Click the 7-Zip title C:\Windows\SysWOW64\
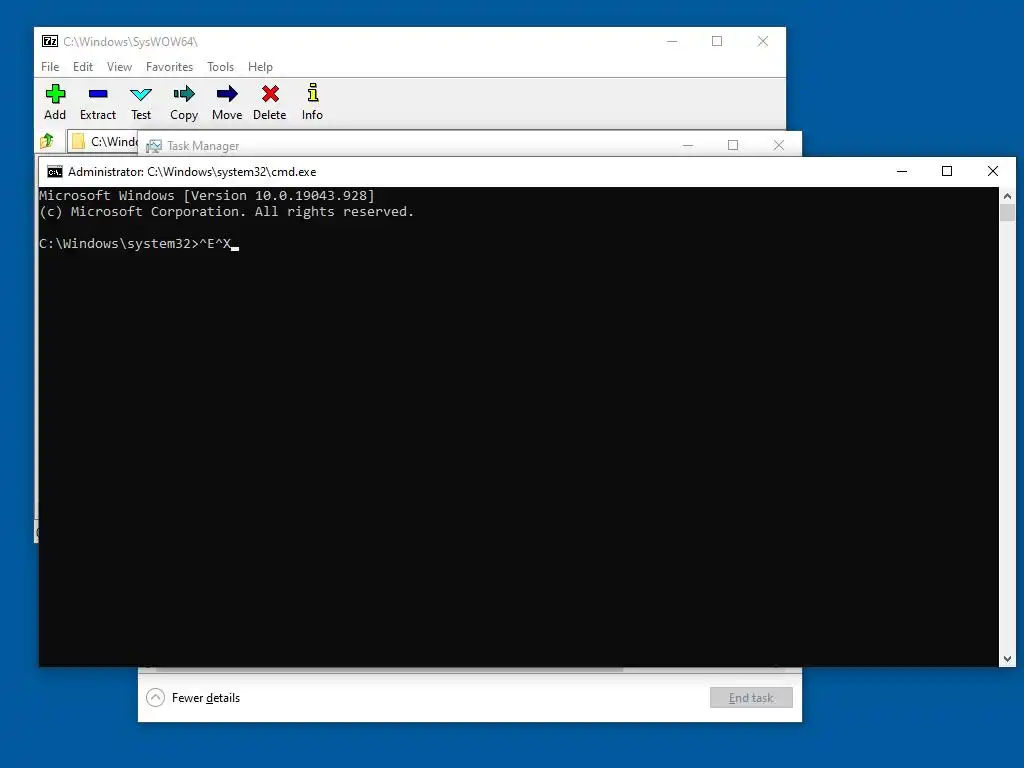This screenshot has width=1024, height=768. click(x=131, y=42)
